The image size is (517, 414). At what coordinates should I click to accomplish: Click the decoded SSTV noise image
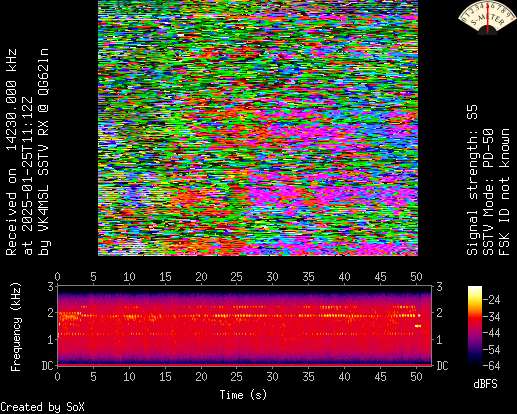pos(258,128)
